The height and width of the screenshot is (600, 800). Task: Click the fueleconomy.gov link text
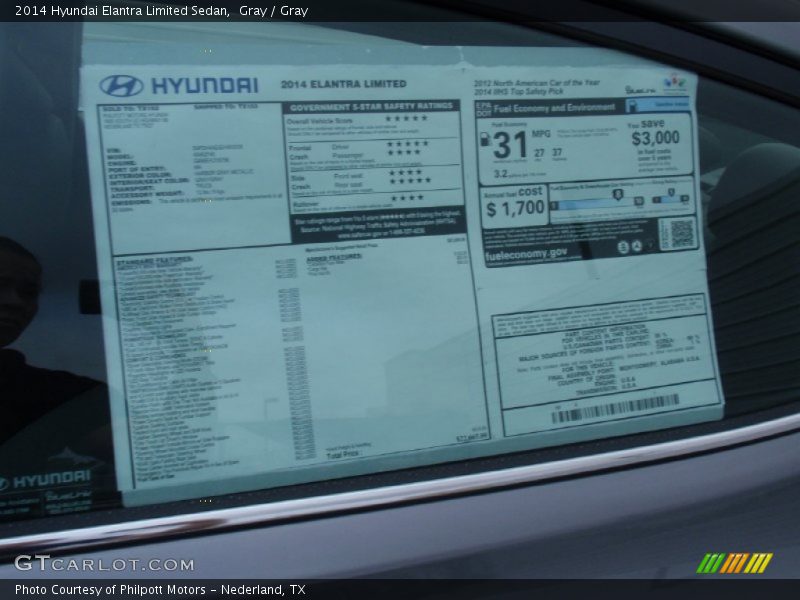click(526, 255)
